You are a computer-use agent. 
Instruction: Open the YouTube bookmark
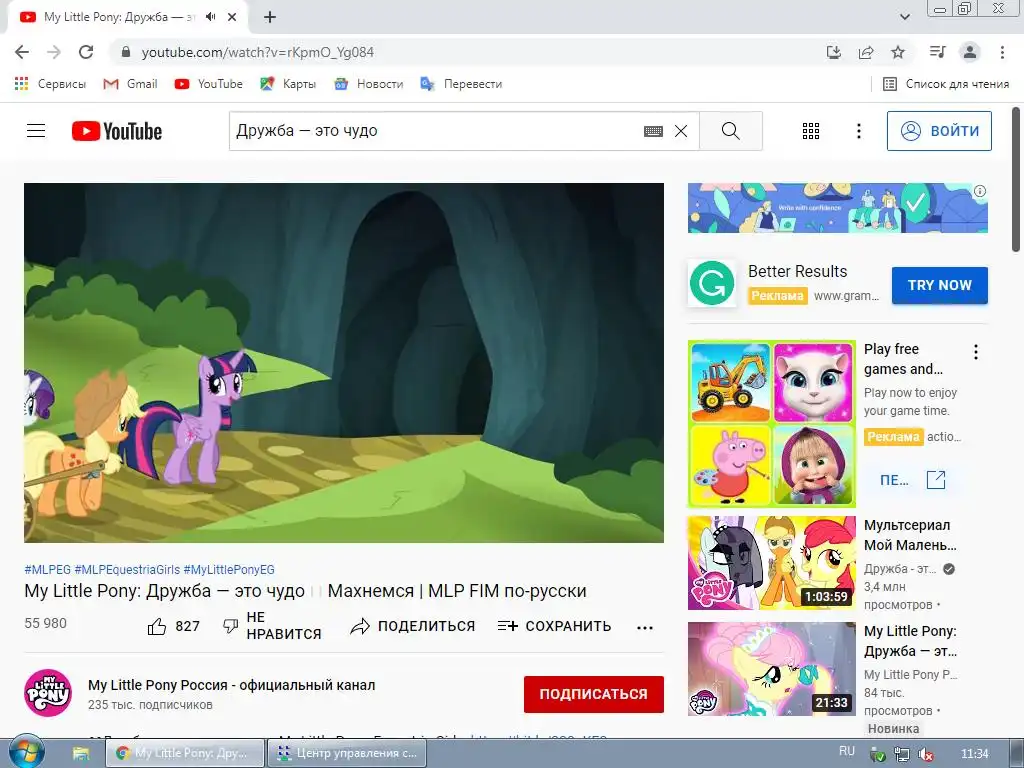(208, 84)
